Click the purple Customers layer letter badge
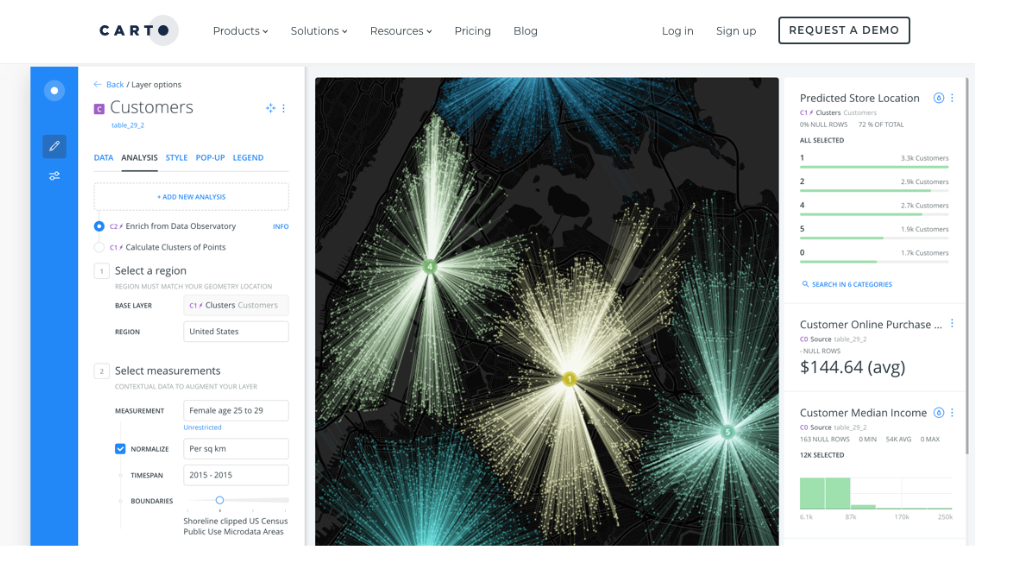Viewport: 1009px width, 580px height. click(99, 109)
